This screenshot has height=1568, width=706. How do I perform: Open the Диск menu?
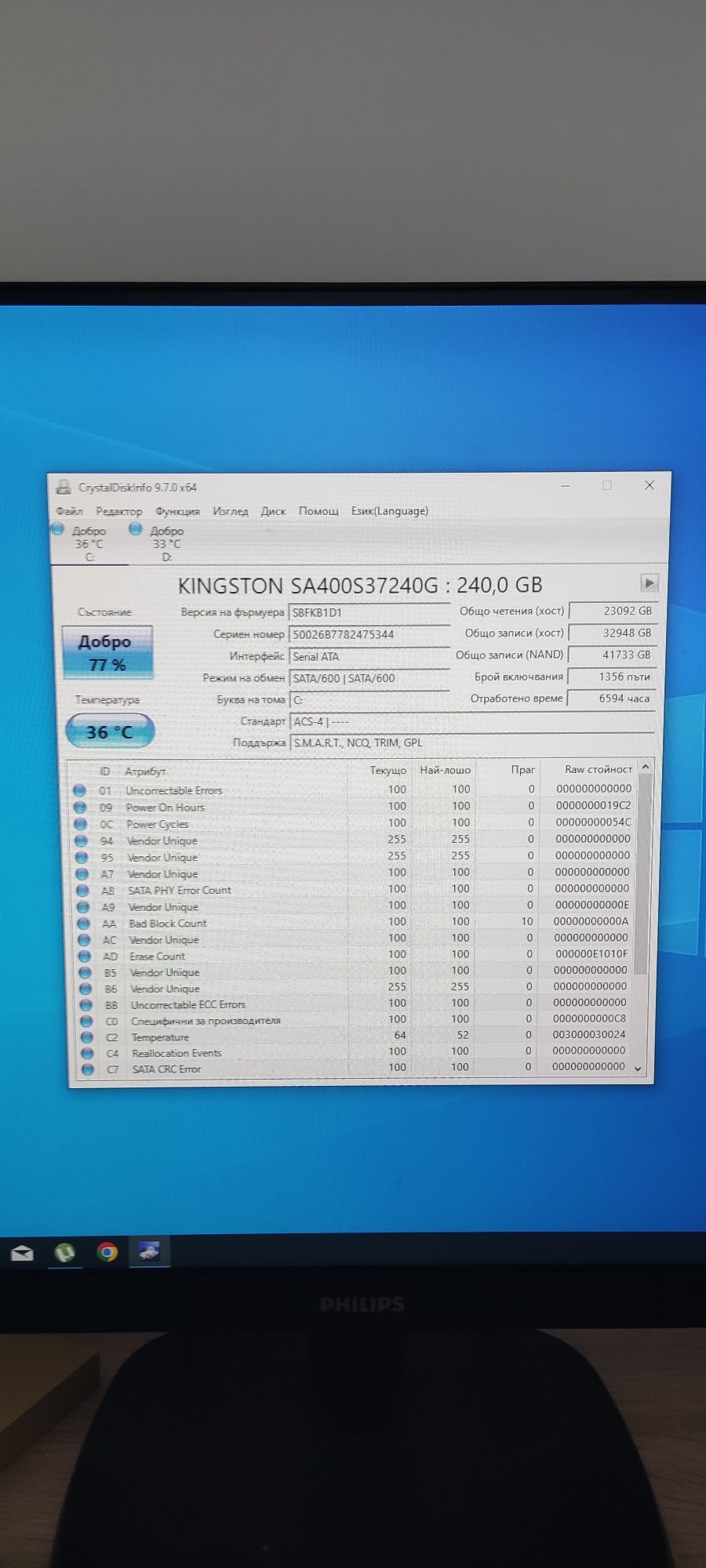click(273, 511)
